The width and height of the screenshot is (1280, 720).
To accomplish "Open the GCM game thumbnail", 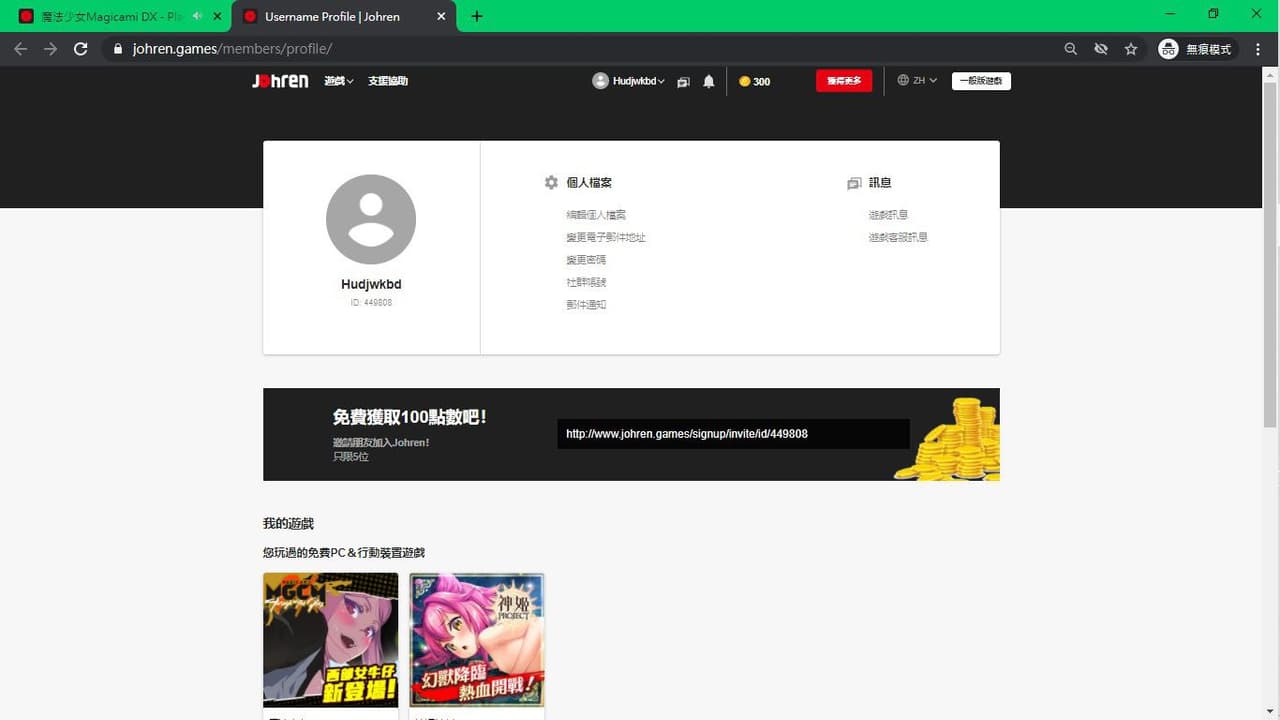I will 331,640.
